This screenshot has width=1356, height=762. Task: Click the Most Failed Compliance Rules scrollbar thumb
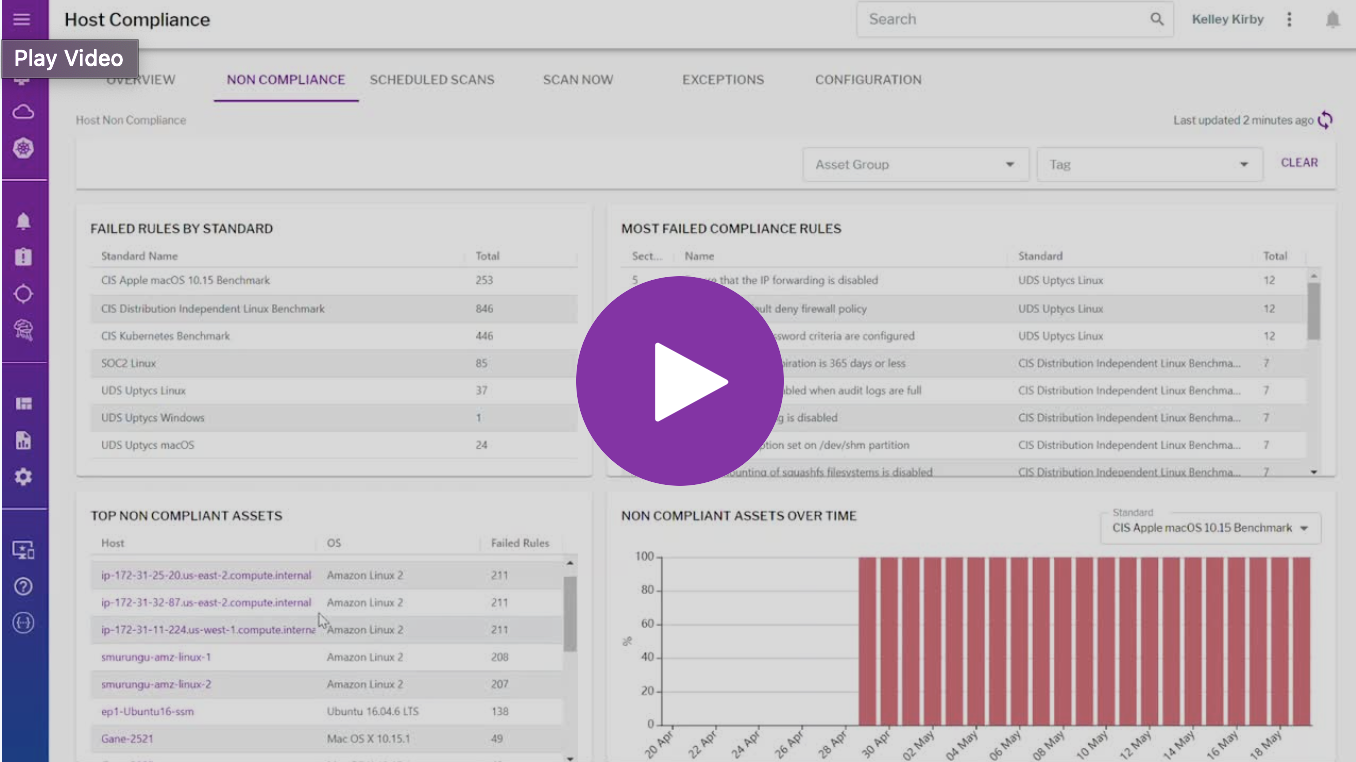(x=1314, y=311)
